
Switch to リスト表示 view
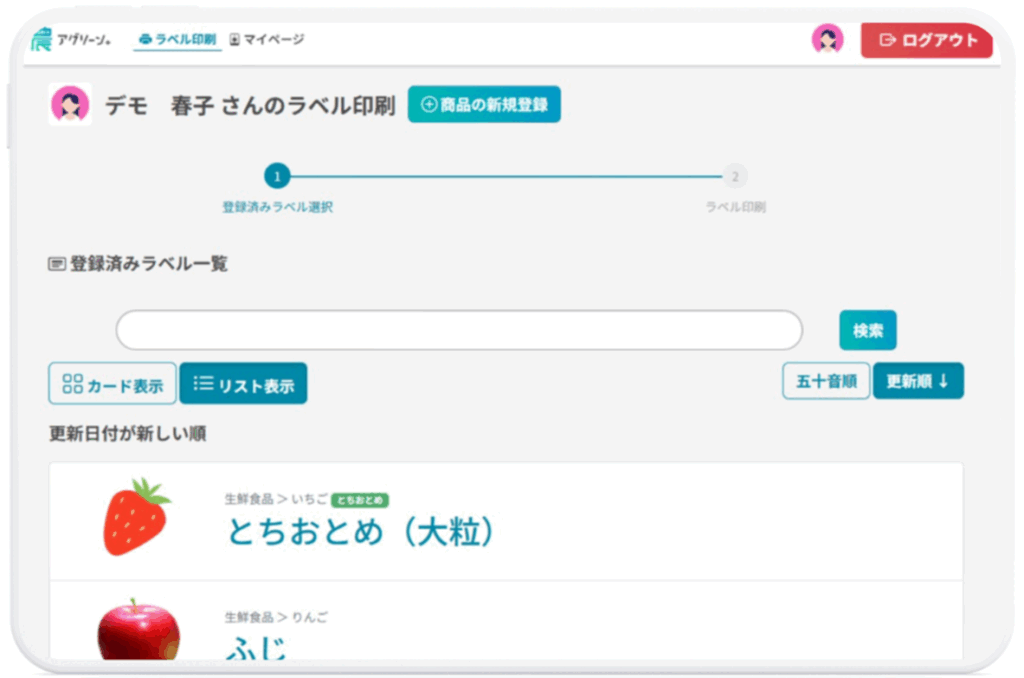pyautogui.click(x=243, y=384)
